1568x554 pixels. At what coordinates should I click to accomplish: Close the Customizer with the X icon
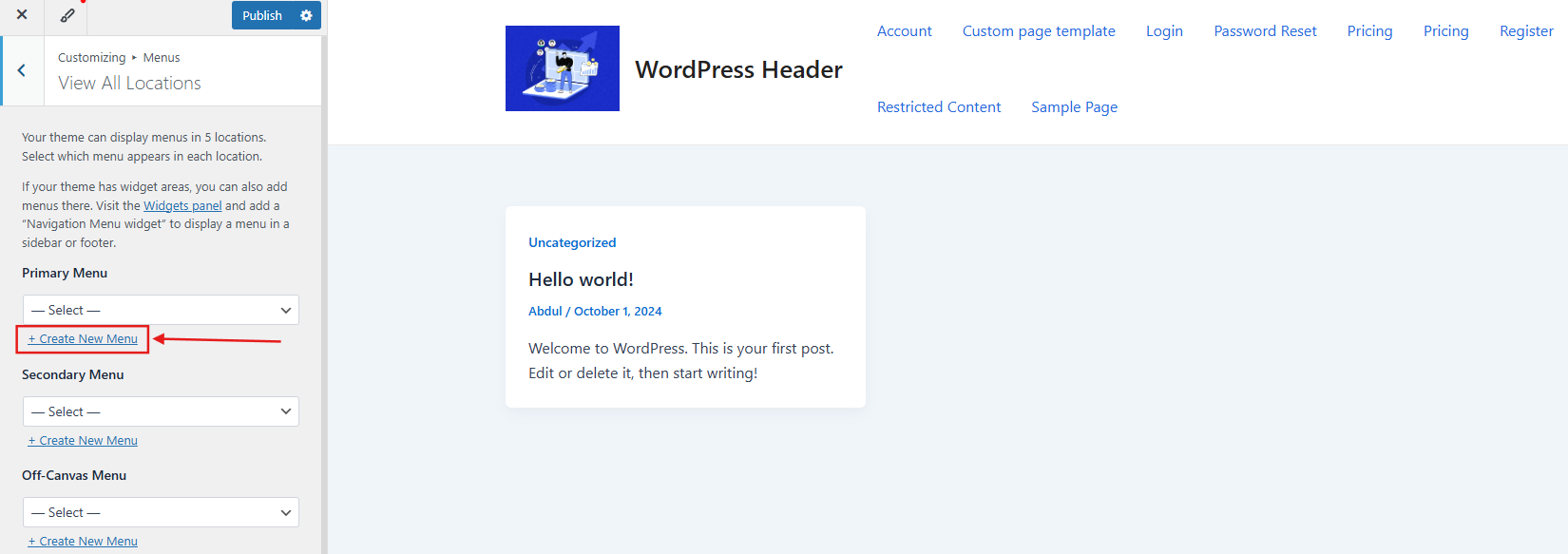[22, 15]
